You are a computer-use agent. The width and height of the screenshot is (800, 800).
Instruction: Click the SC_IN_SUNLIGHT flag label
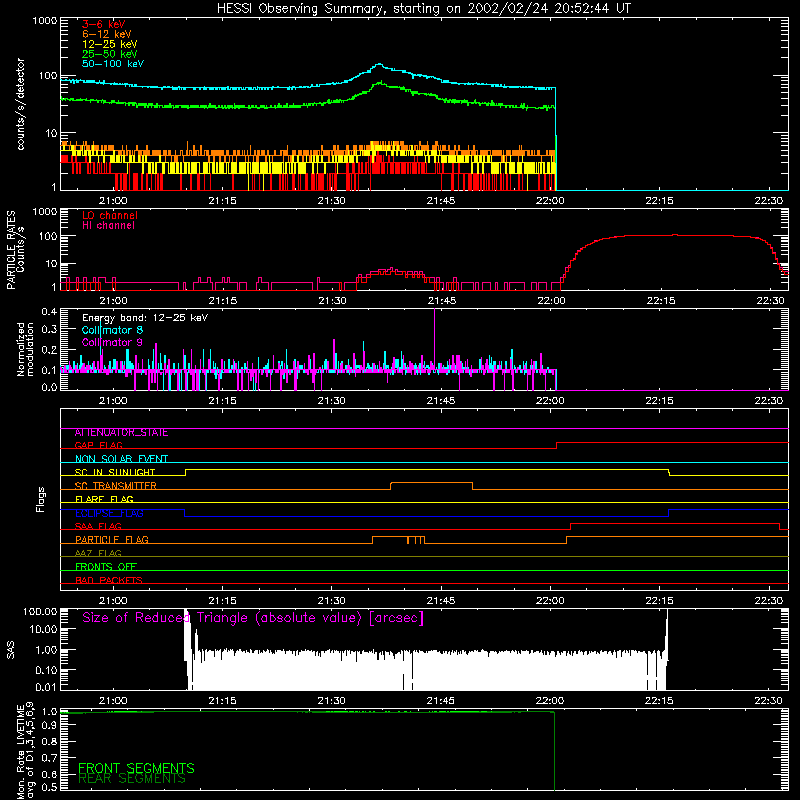point(115,472)
